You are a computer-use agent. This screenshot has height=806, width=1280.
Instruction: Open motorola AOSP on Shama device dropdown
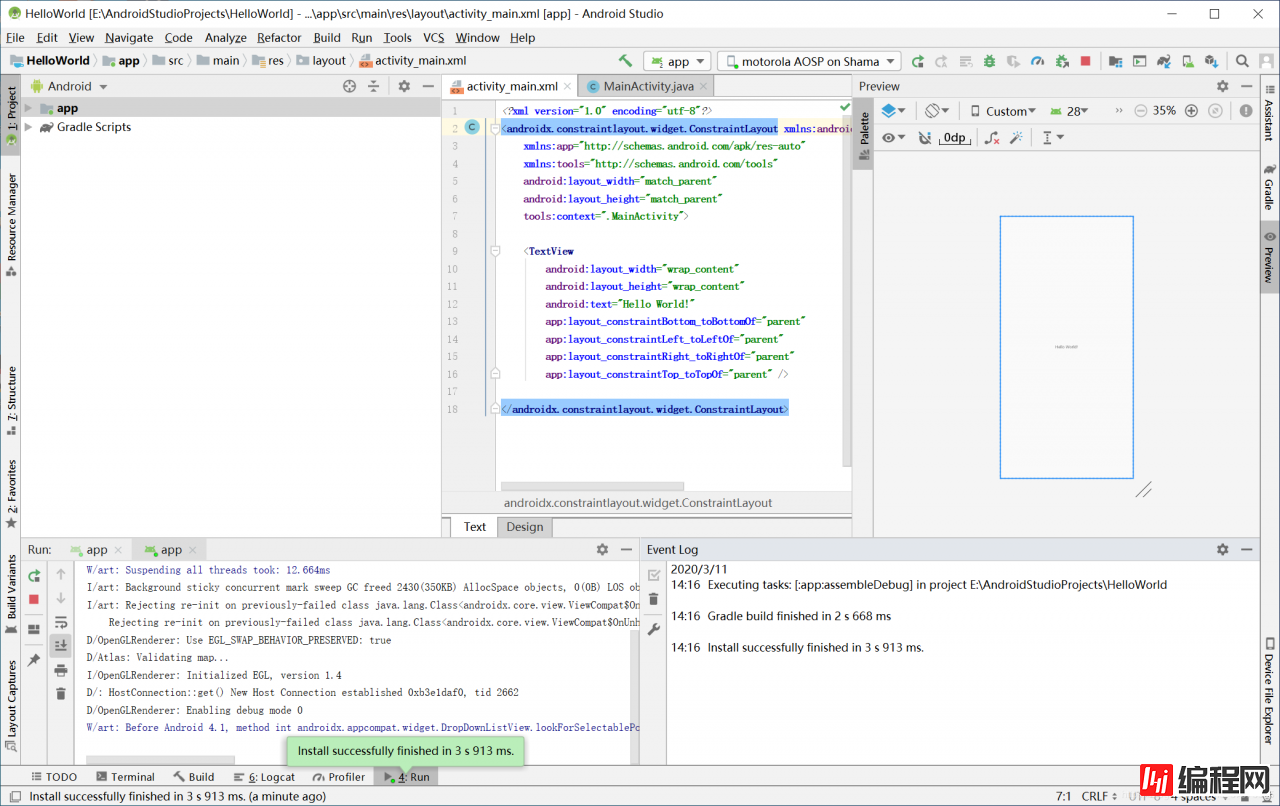click(808, 61)
